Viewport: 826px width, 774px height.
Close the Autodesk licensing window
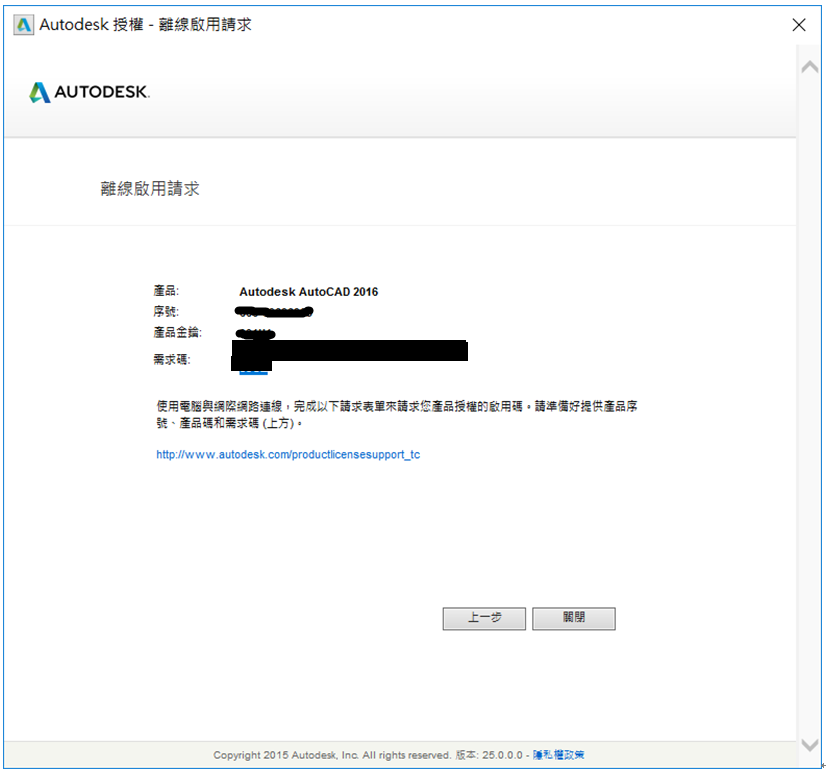click(x=799, y=25)
